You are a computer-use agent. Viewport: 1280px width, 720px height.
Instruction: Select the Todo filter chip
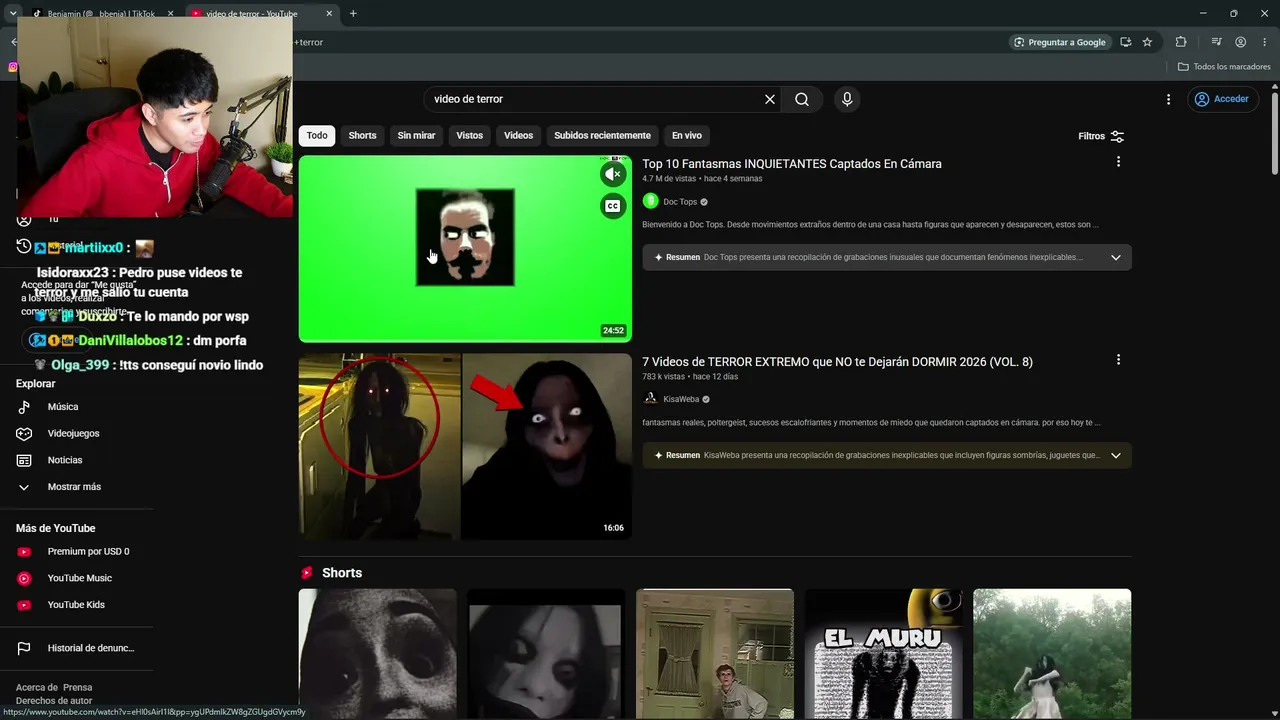[x=317, y=135]
